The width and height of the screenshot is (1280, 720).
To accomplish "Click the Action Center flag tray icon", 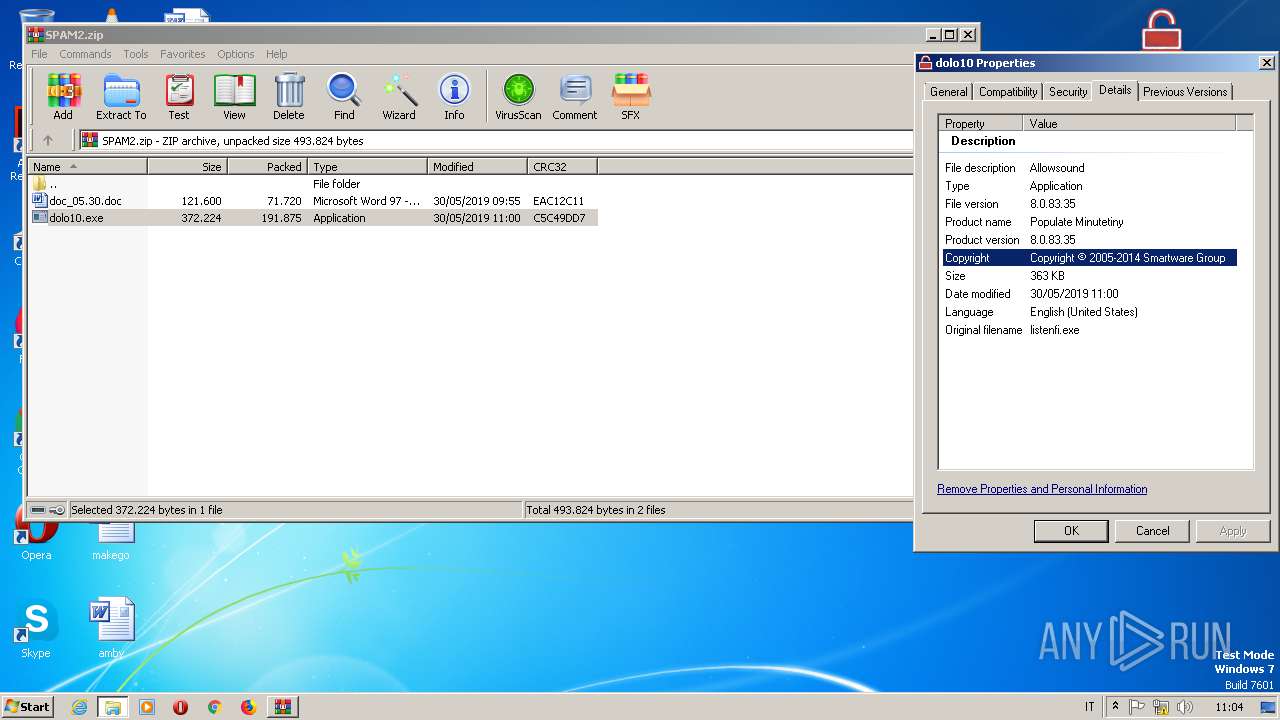I will point(1137,707).
